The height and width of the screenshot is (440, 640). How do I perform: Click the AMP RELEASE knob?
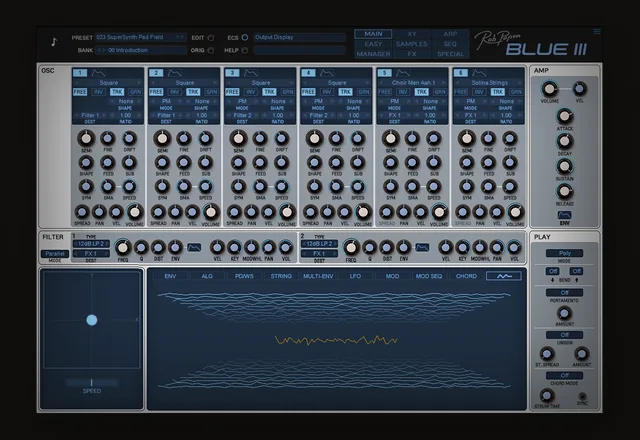click(x=564, y=191)
